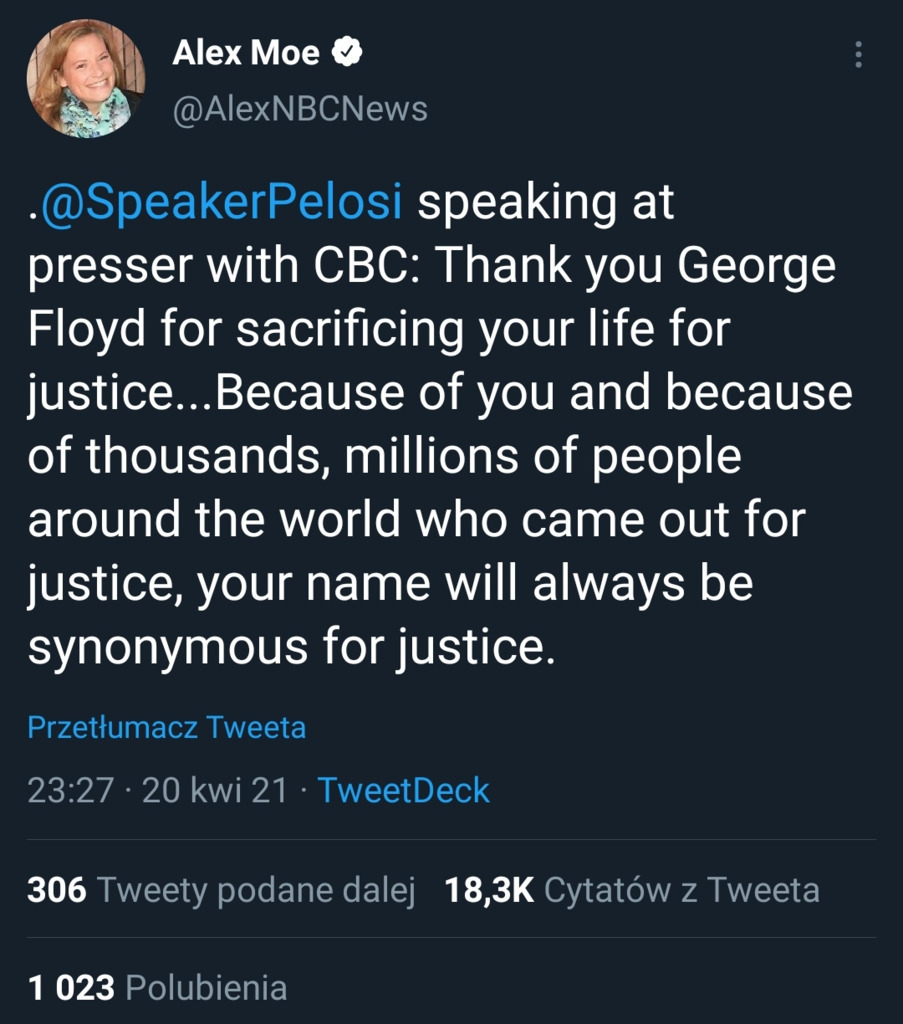Click Przetłumacz Tweeta to translate
Image resolution: width=903 pixels, height=1024 pixels.
(166, 727)
